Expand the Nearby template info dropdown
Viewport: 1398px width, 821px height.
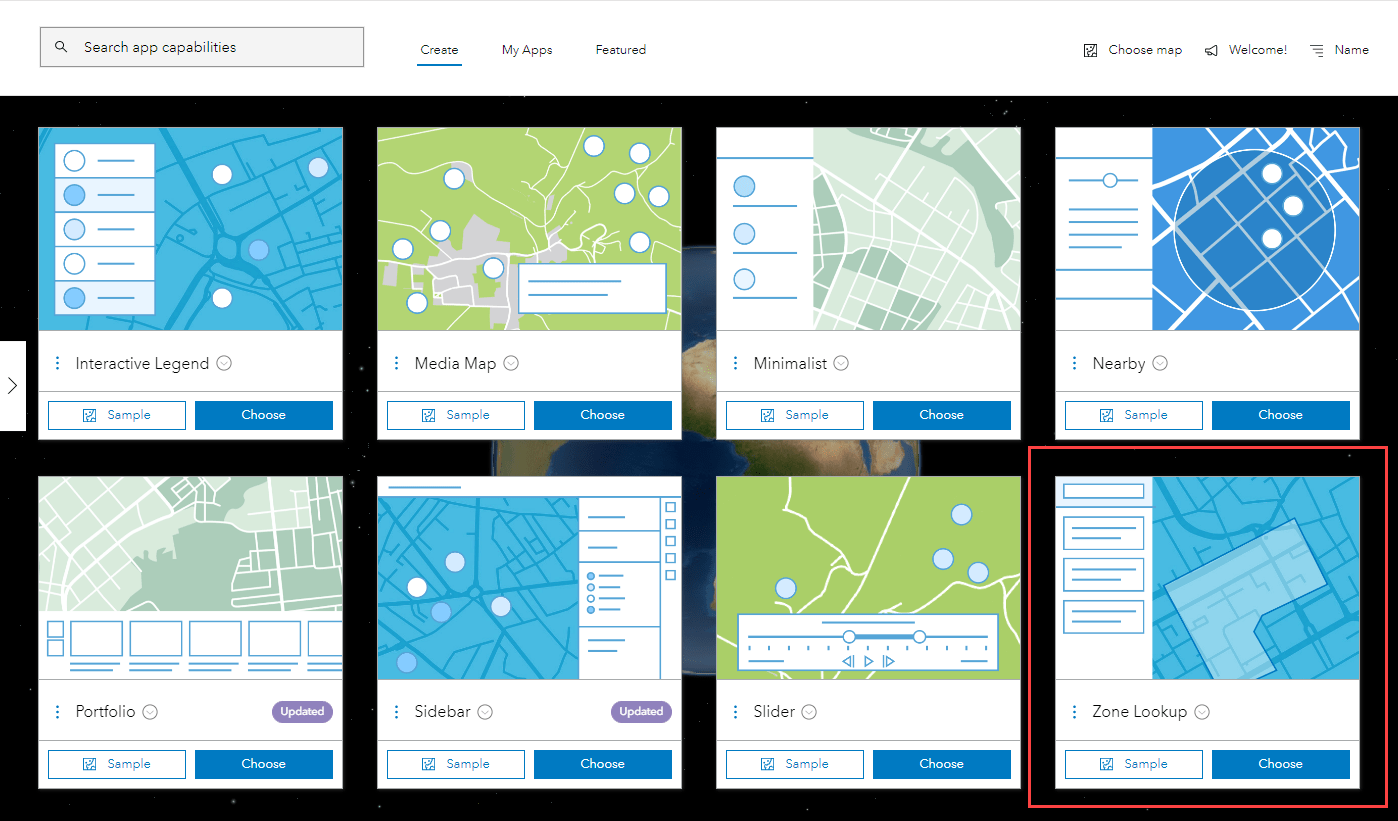coord(1159,363)
